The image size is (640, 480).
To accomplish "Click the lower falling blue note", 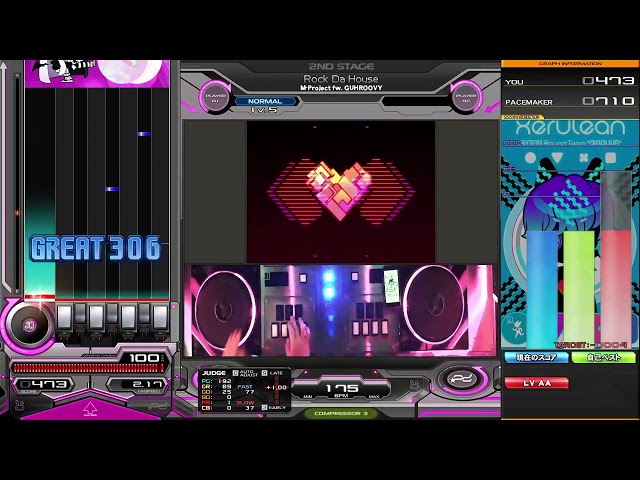I will (112, 189).
